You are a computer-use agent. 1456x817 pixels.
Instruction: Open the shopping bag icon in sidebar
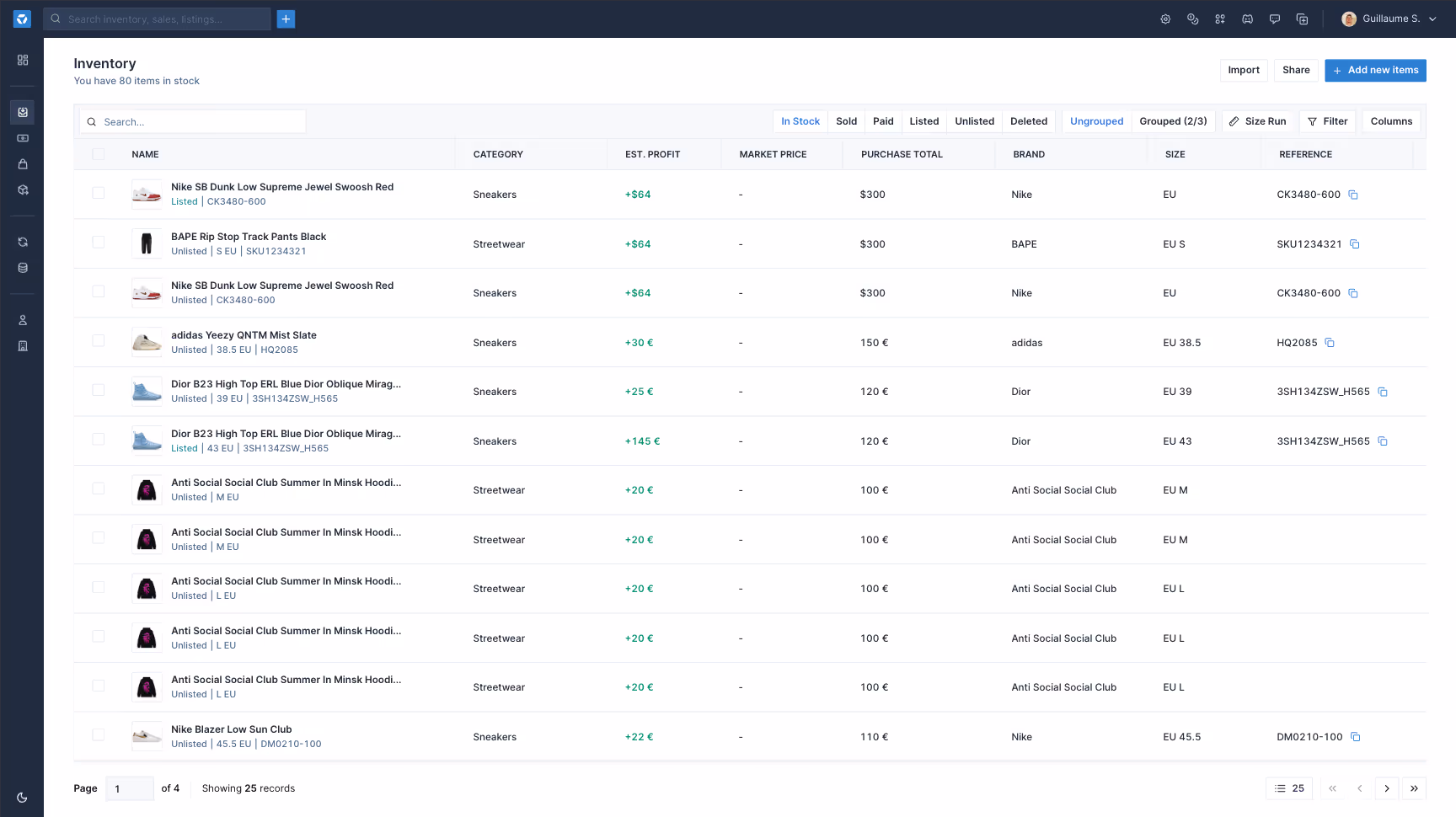click(x=23, y=164)
